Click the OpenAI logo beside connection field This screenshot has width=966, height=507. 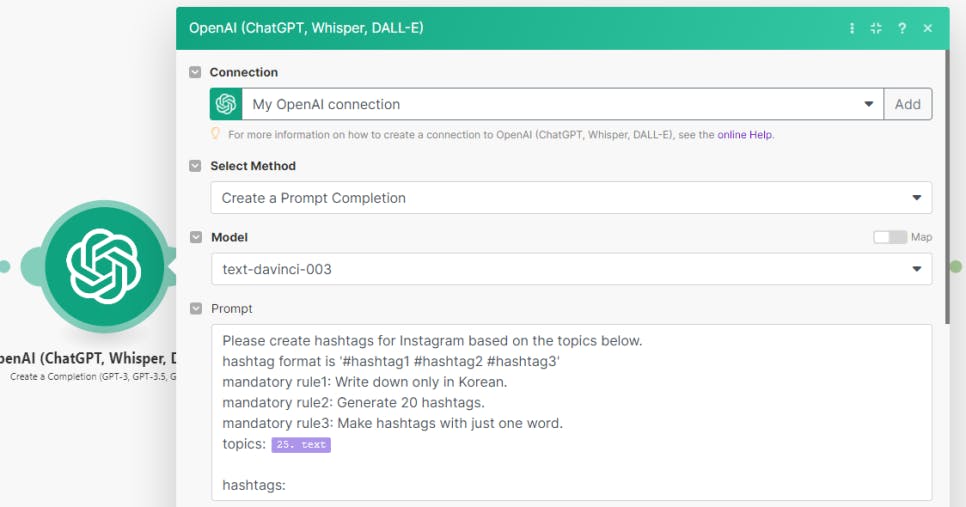tap(226, 104)
